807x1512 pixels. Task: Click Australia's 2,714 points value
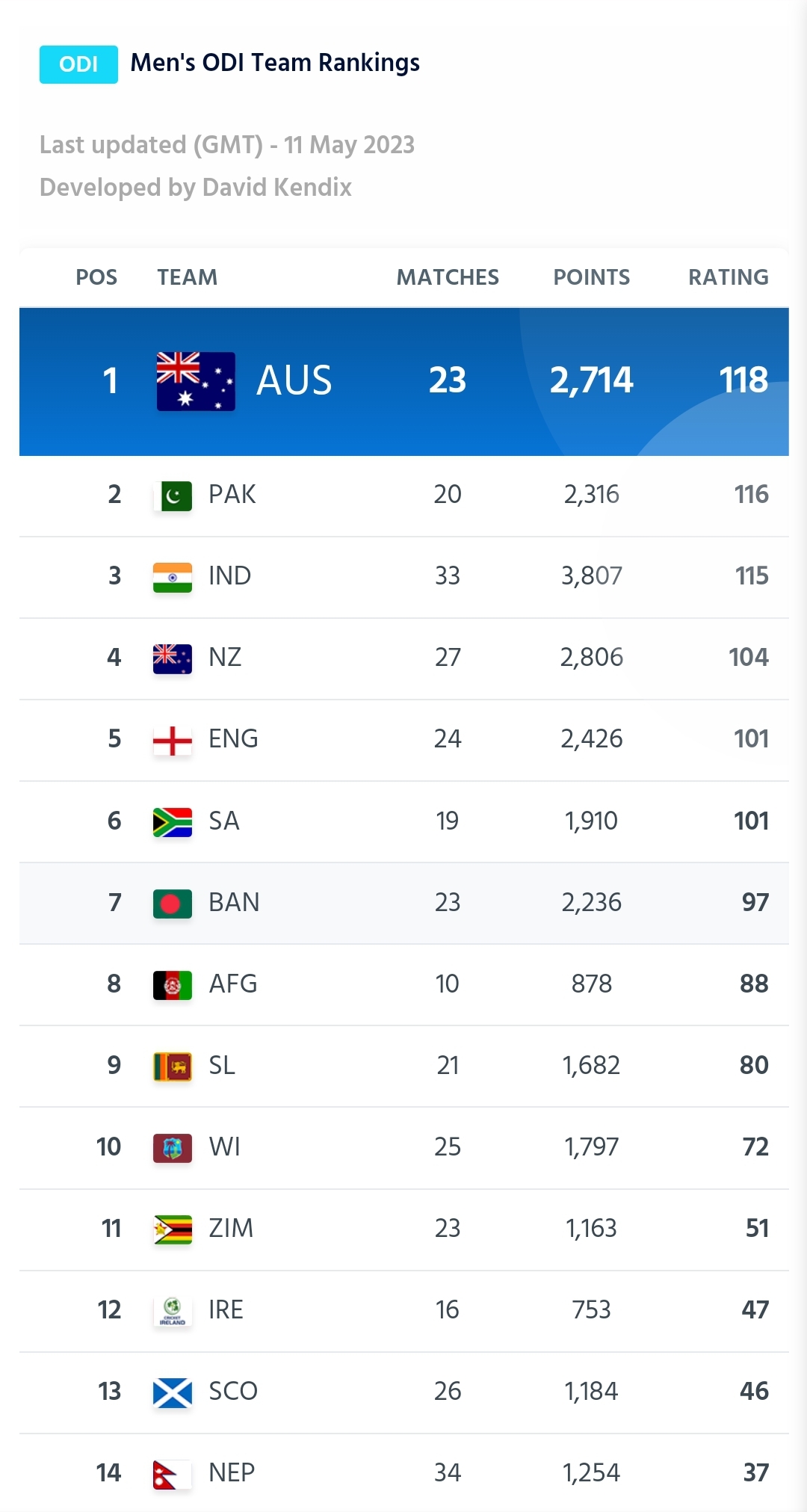click(x=592, y=380)
